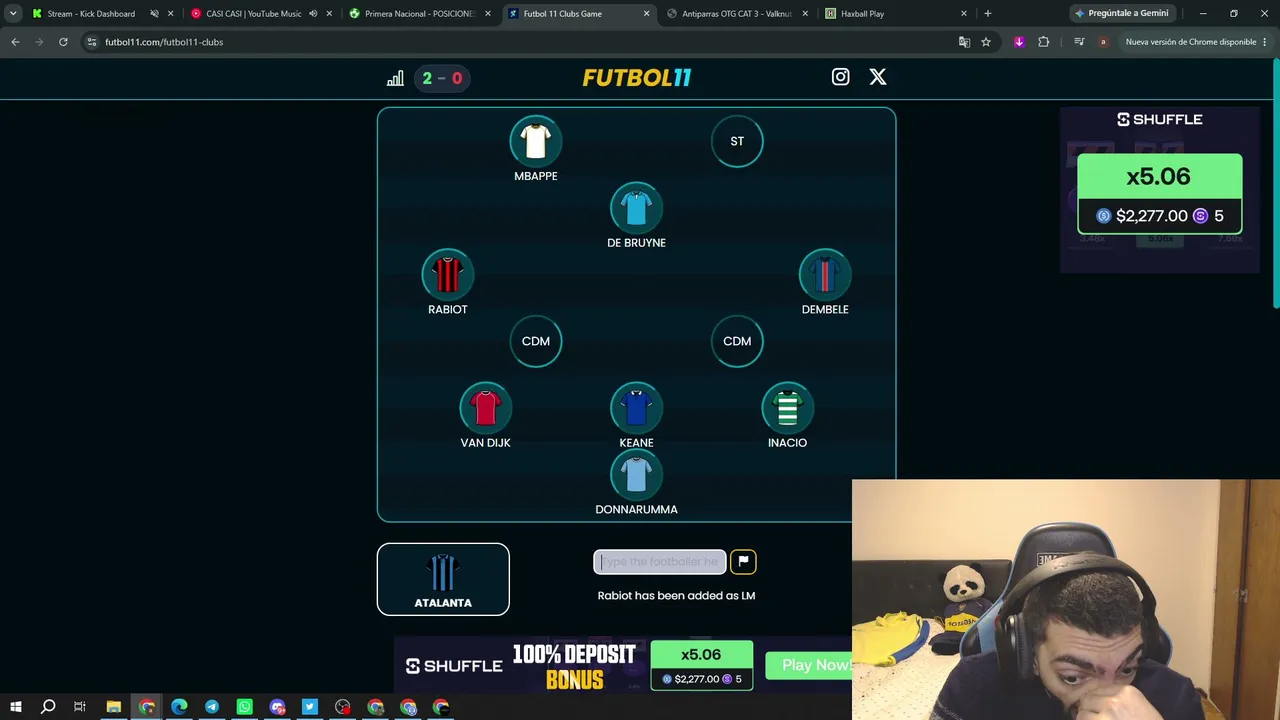
Task: Focus the footballer name input field
Action: tap(660, 562)
